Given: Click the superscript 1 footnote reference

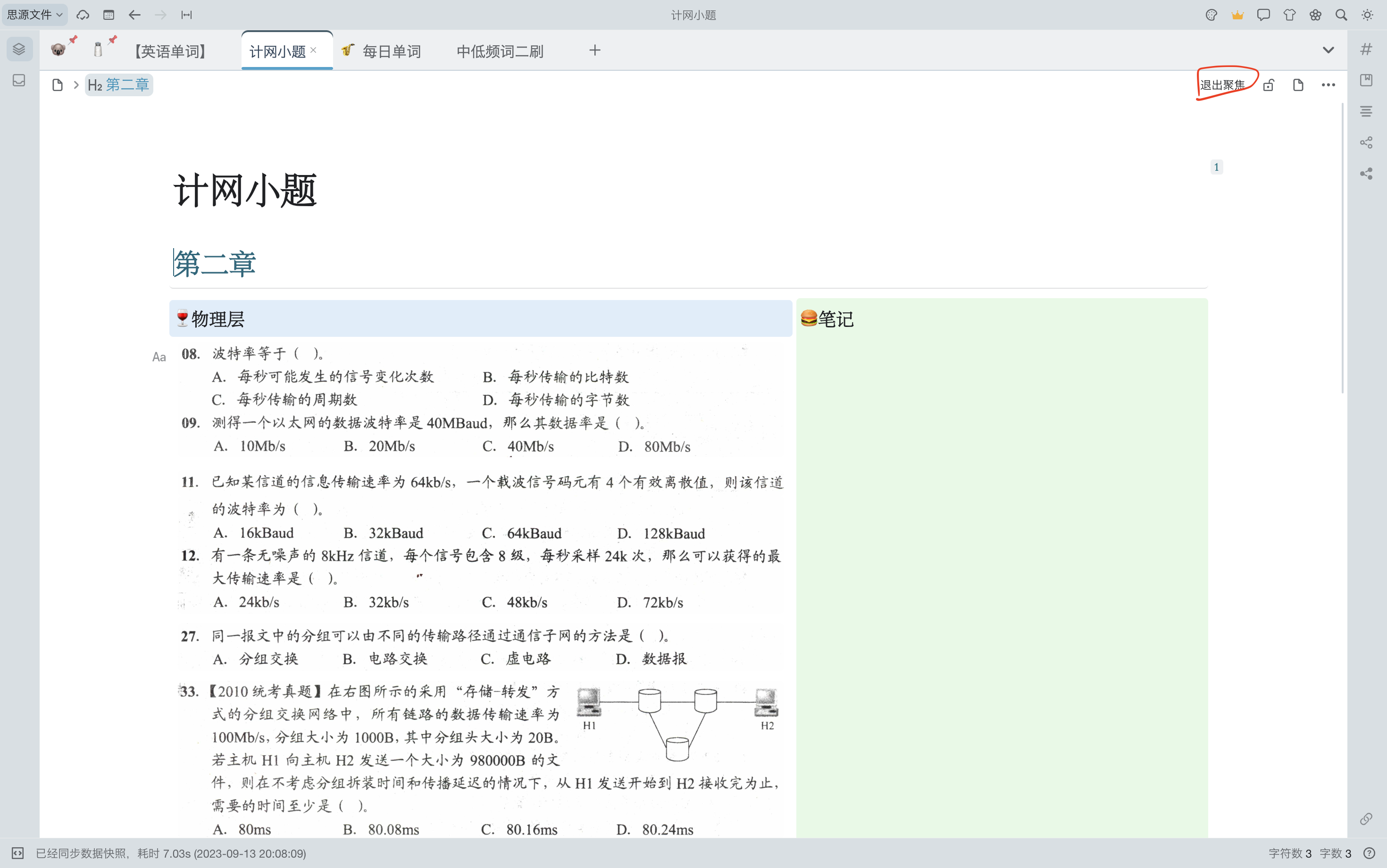Looking at the screenshot, I should 1217,167.
